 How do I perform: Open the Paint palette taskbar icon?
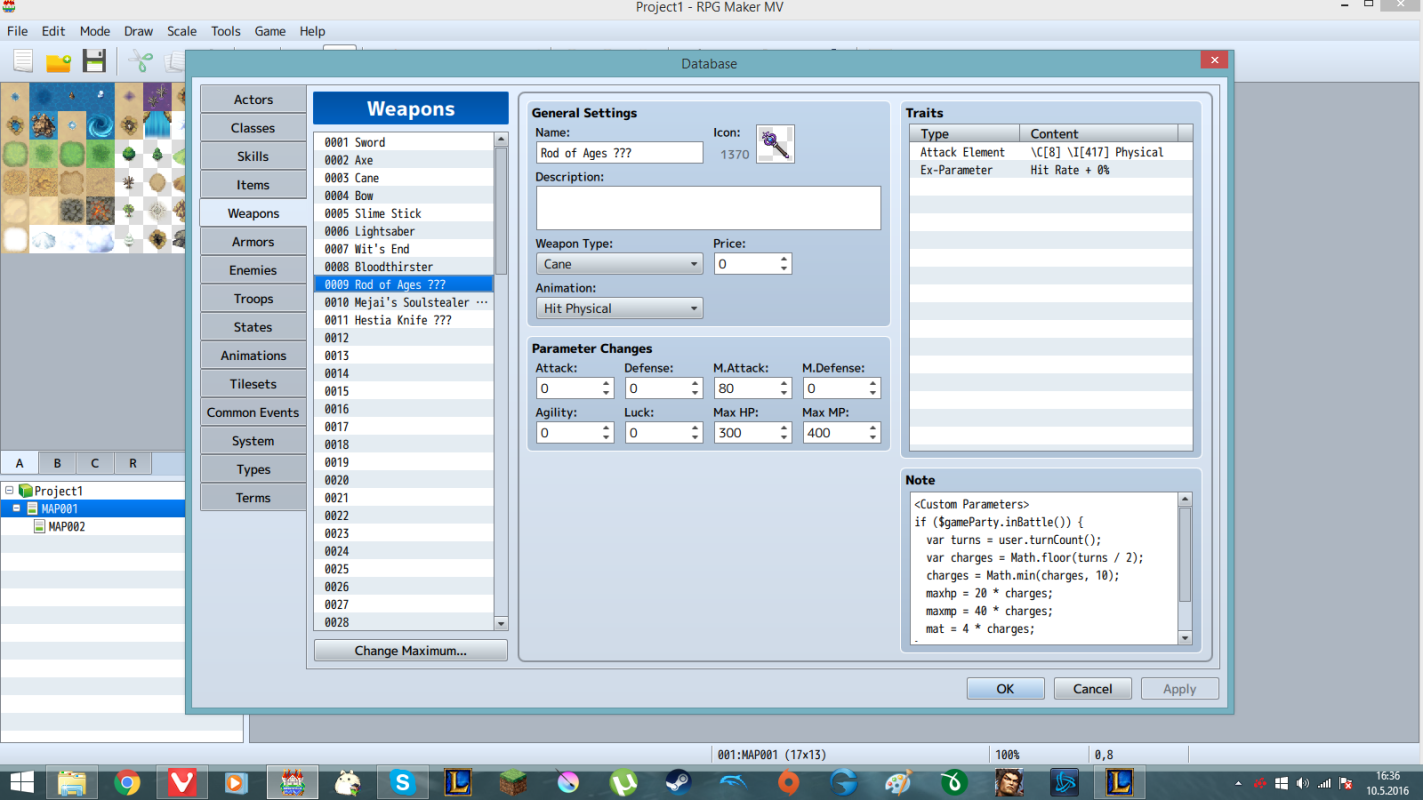click(899, 782)
